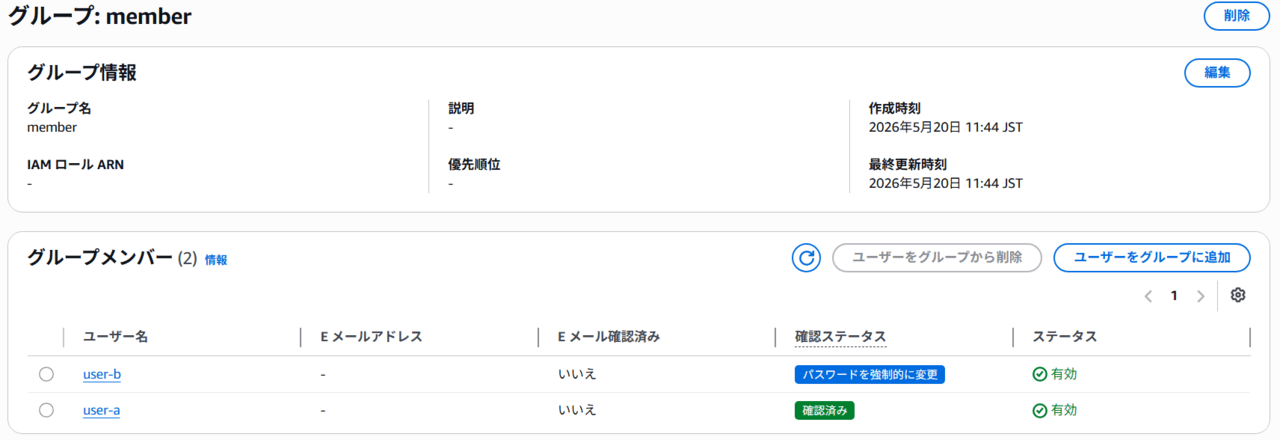Open table preferences gear icon
The width and height of the screenshot is (1280, 440).
1238,295
